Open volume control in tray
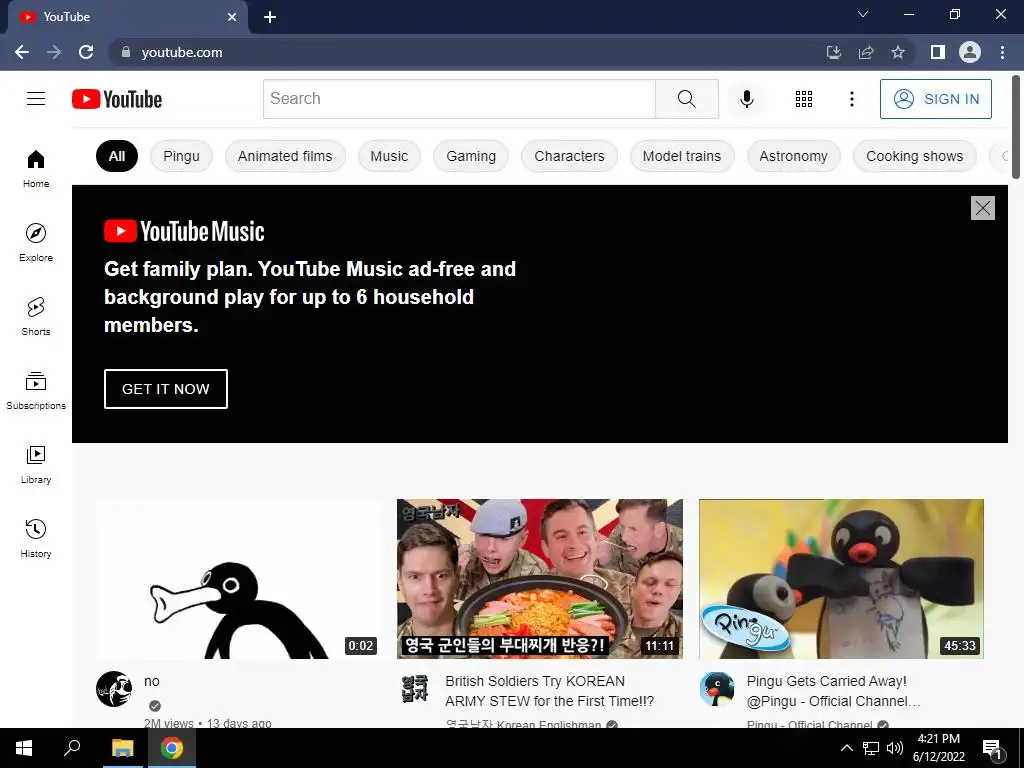The image size is (1024, 768). (895, 748)
